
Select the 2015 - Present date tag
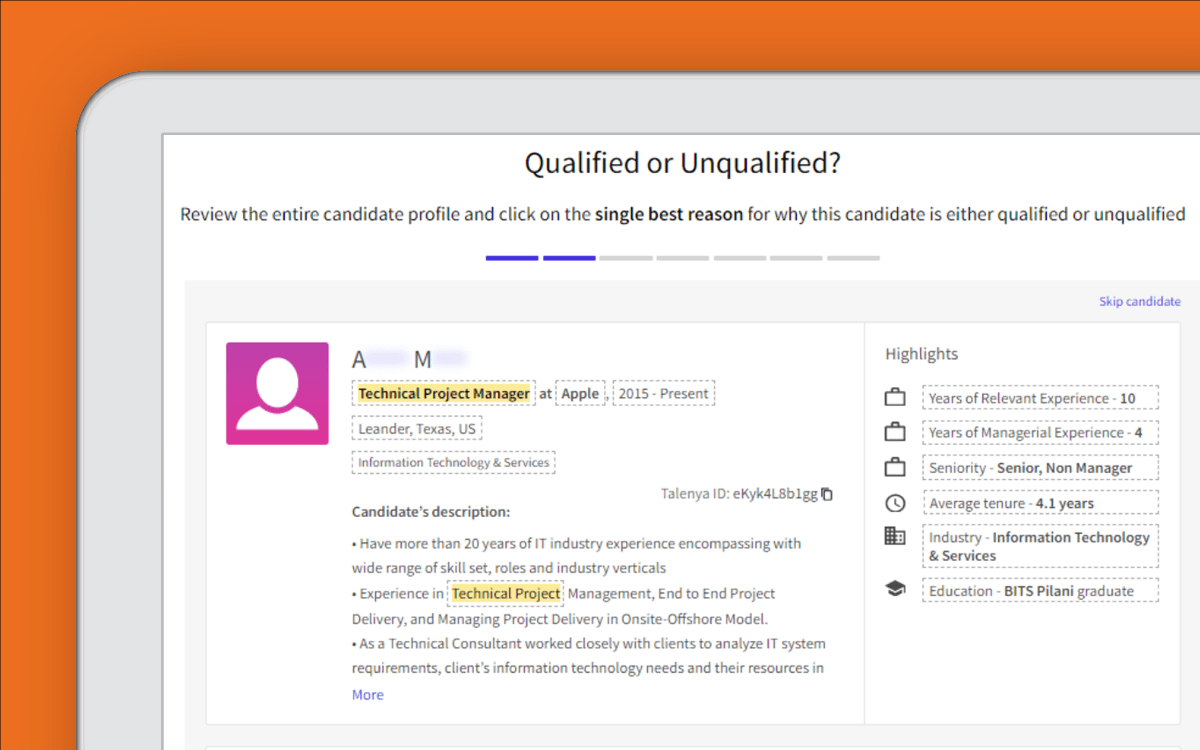(664, 393)
